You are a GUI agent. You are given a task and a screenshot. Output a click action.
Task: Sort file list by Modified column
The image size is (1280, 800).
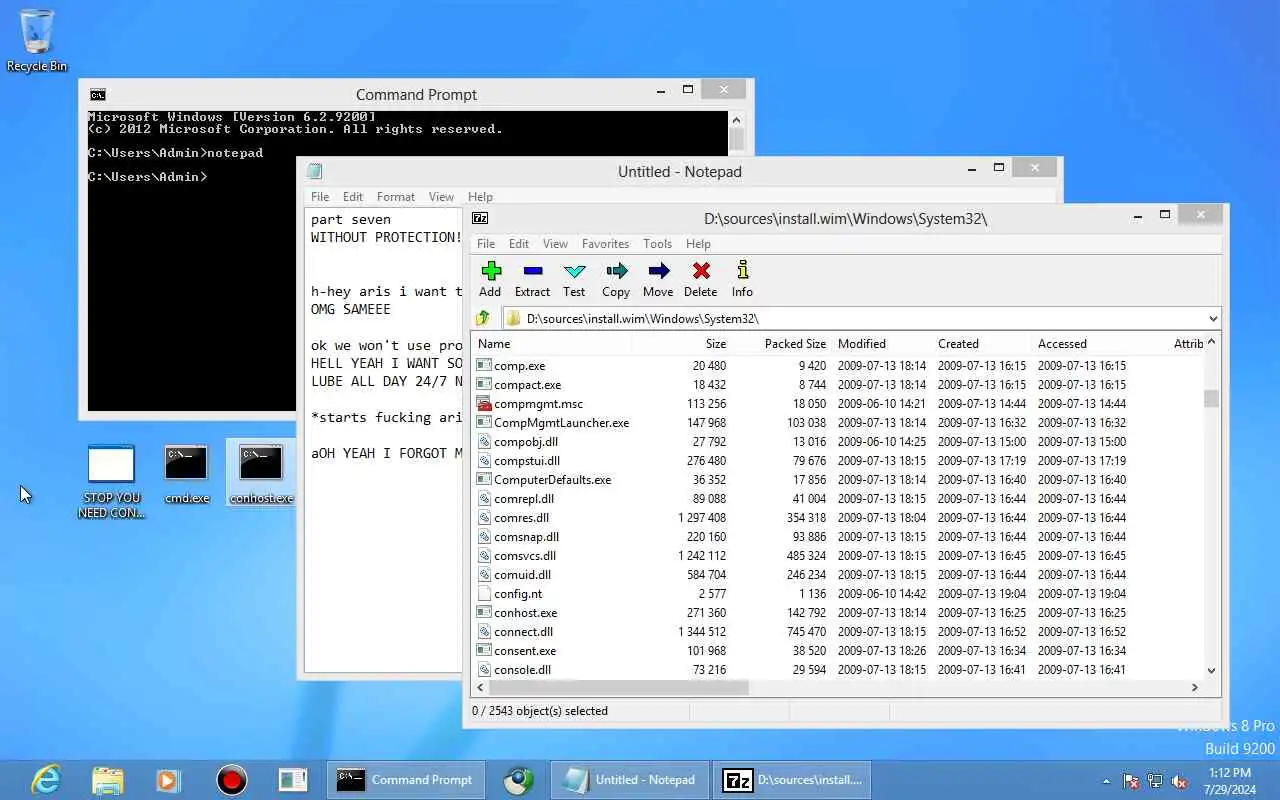point(882,344)
